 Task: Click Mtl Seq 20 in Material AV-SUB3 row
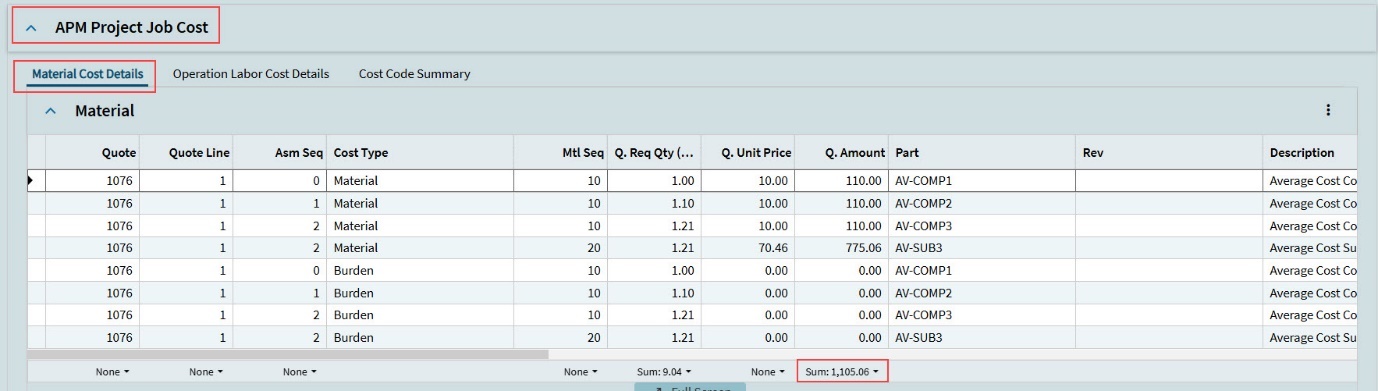pos(561,248)
